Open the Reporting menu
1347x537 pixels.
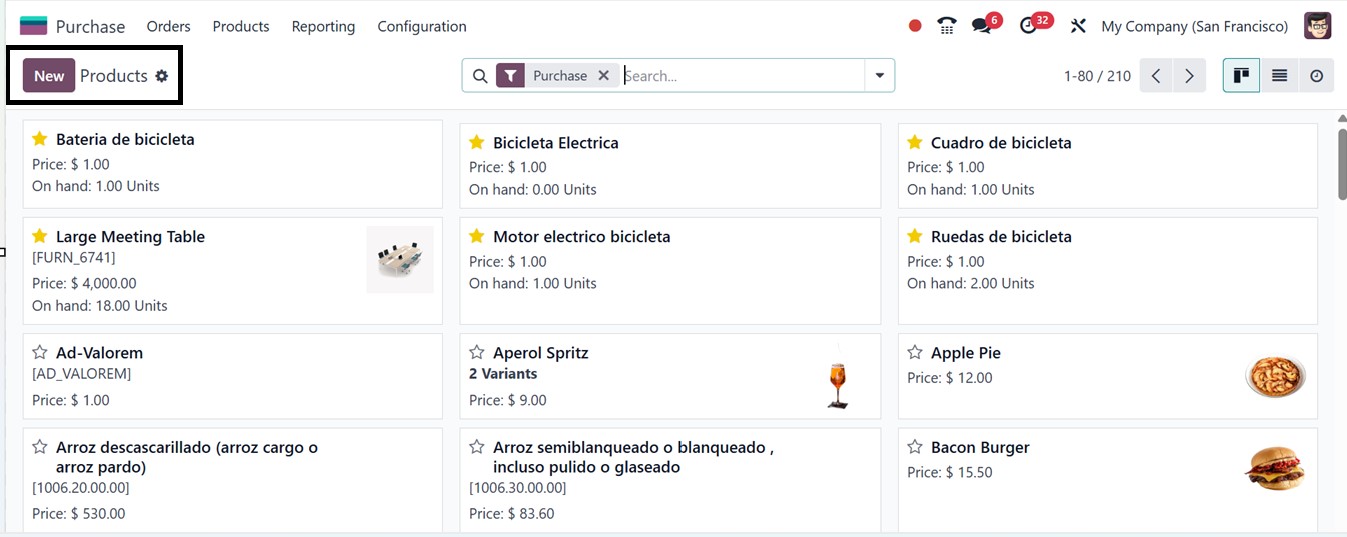click(323, 26)
